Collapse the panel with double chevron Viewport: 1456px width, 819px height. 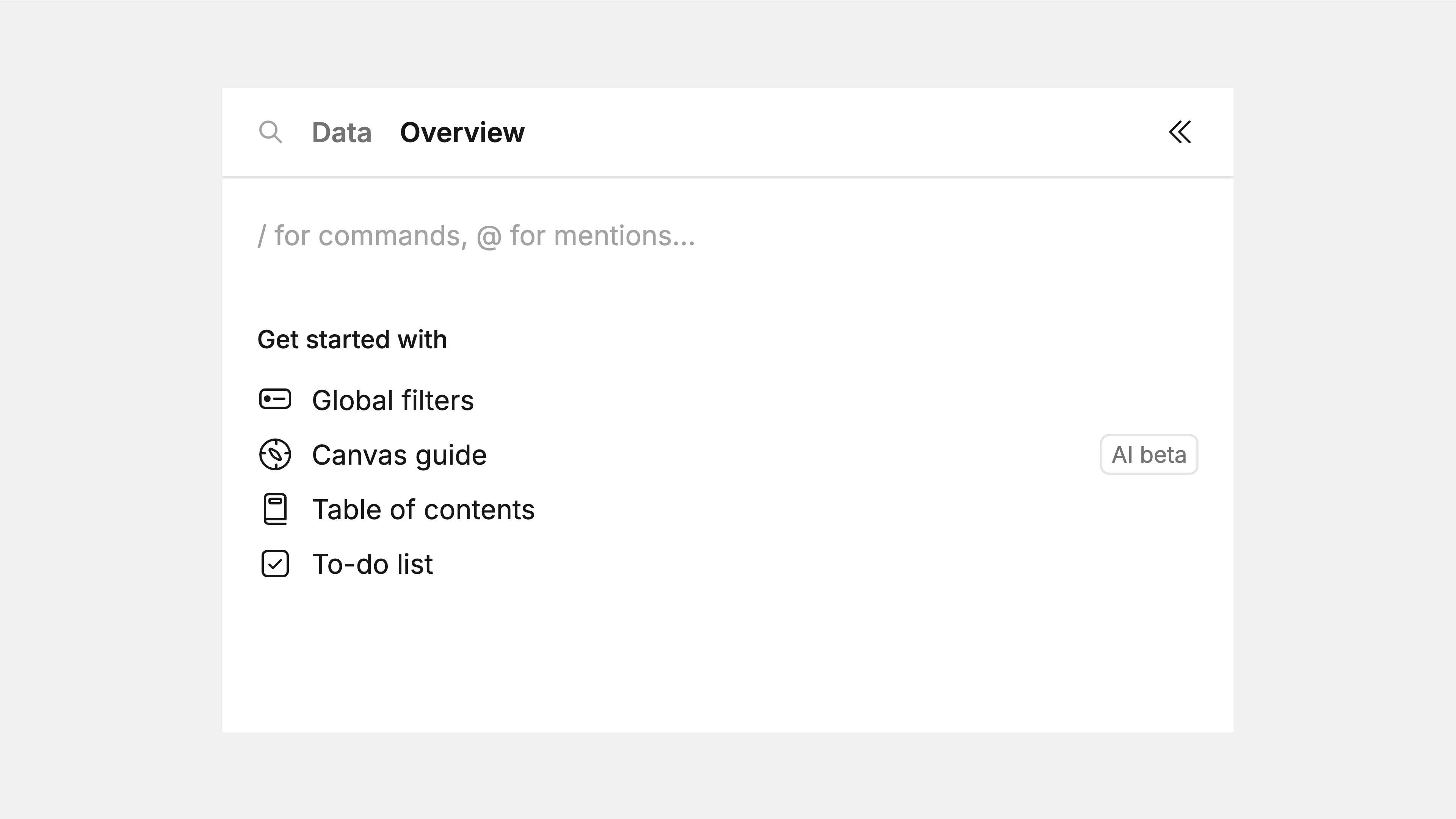click(1180, 132)
